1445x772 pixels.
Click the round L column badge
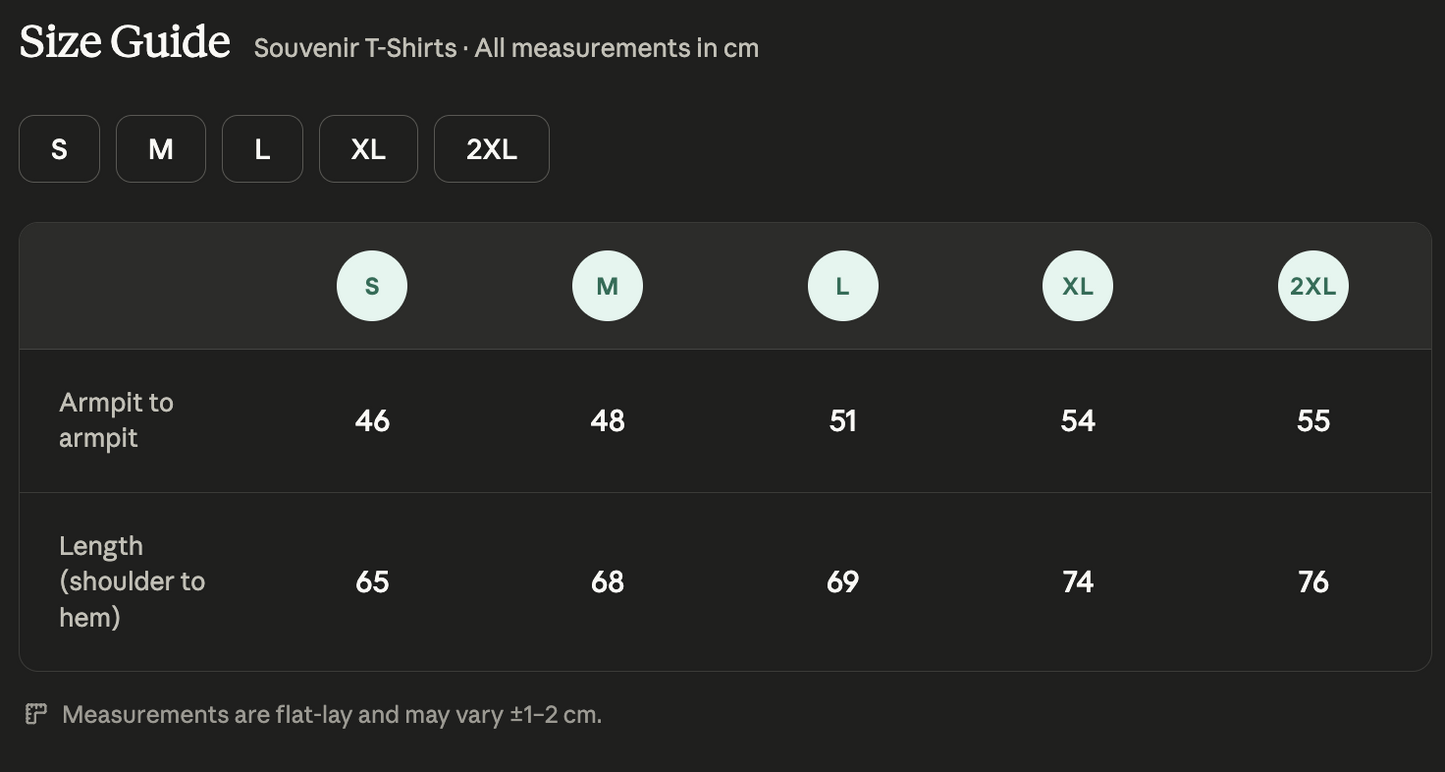843,286
